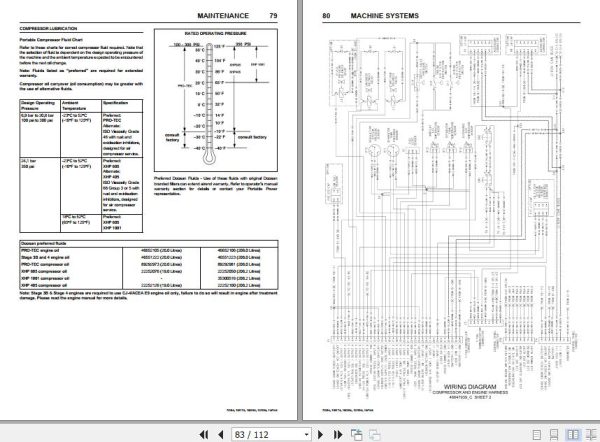Switch to single page view layout

537,435
